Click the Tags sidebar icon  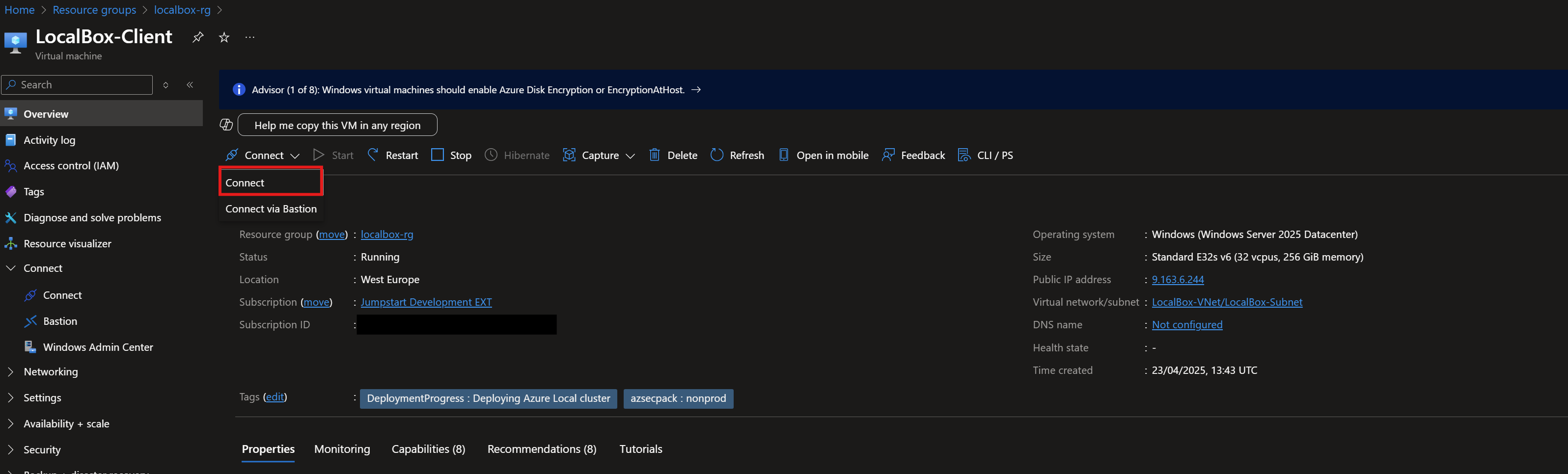coord(10,192)
